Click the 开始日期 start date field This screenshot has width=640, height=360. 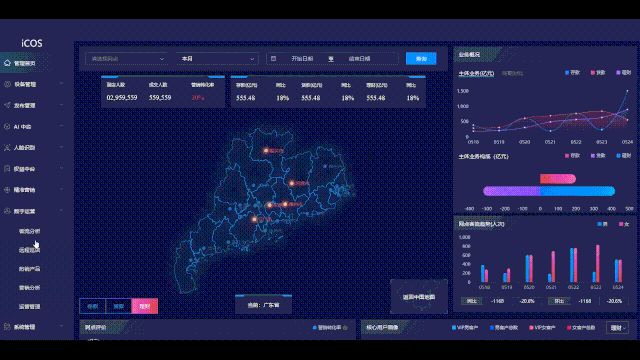302,59
